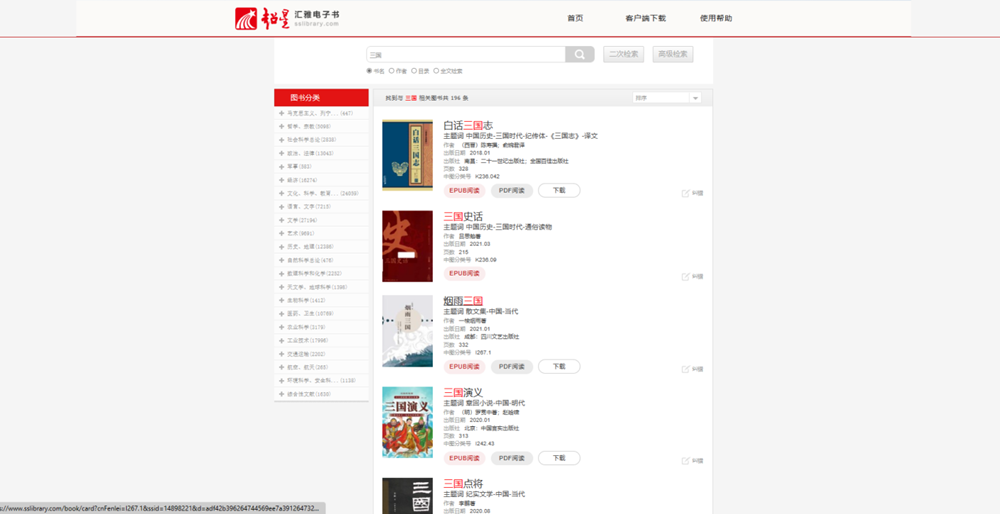Click the magnifier search icon button
Viewport: 1000px width, 514px height.
579,54
